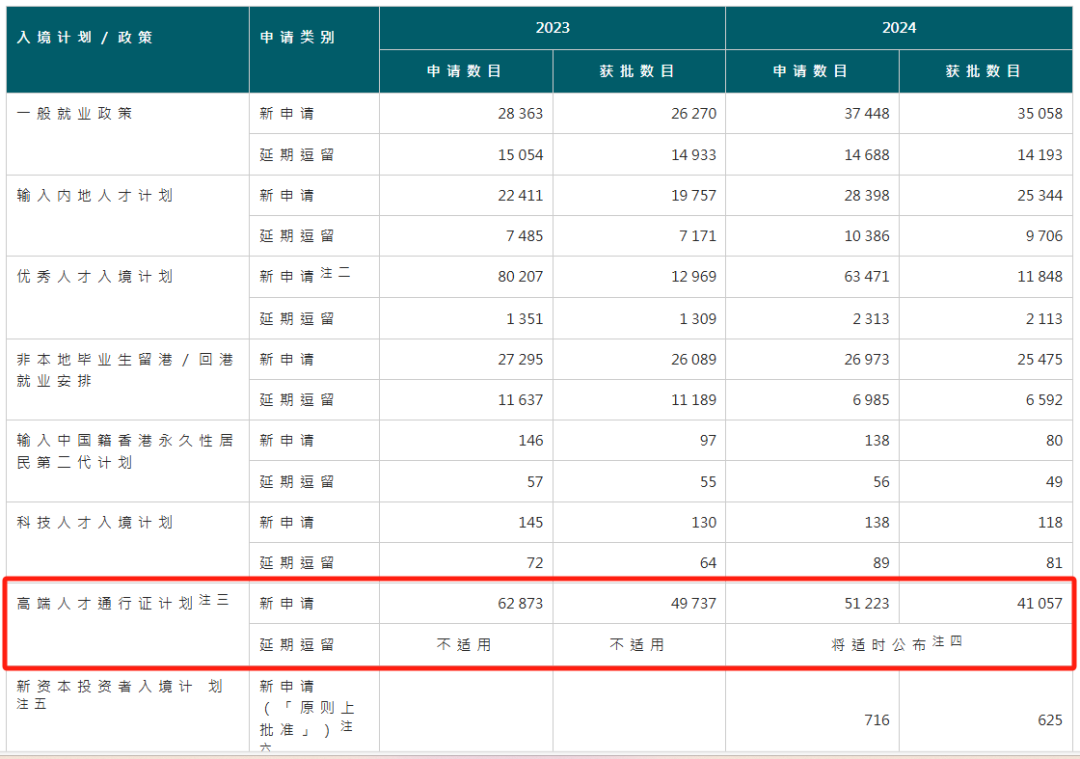Image resolution: width=1080 pixels, height=759 pixels.
Task: Open footnote 注三 next to 高端人才通行证计划
Action: point(215,600)
